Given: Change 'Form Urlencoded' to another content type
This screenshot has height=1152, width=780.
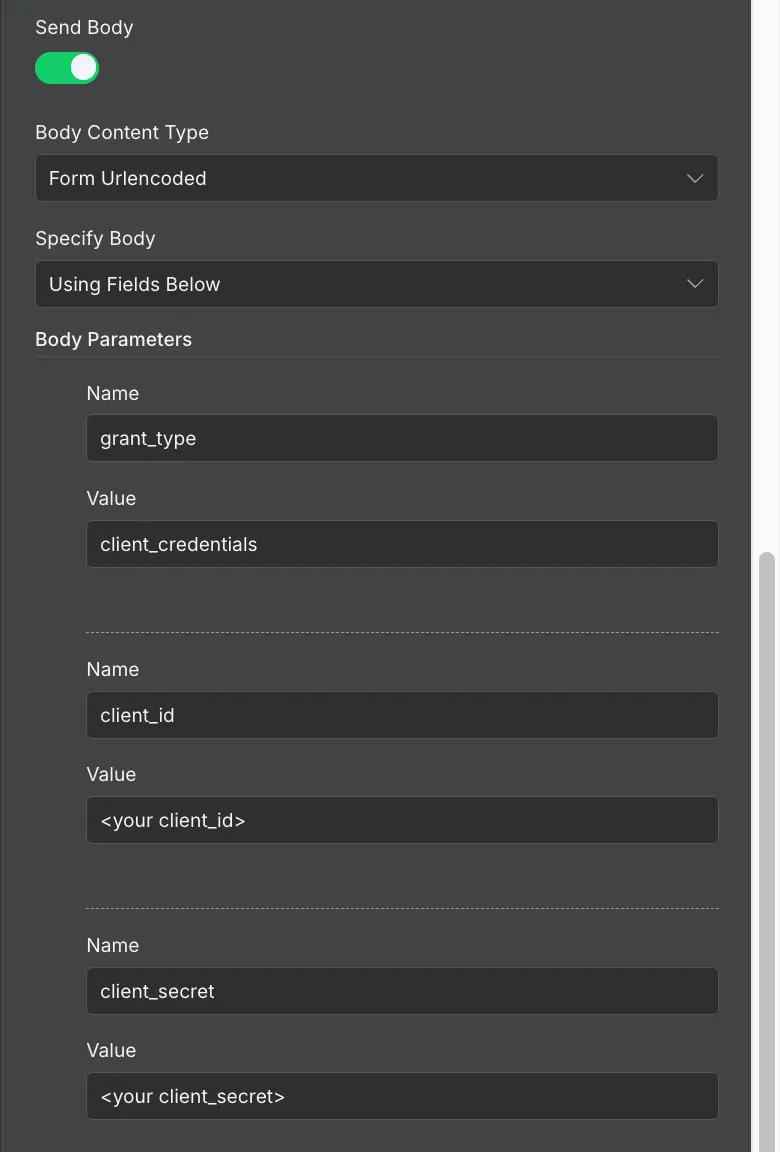Looking at the screenshot, I should pos(377,178).
